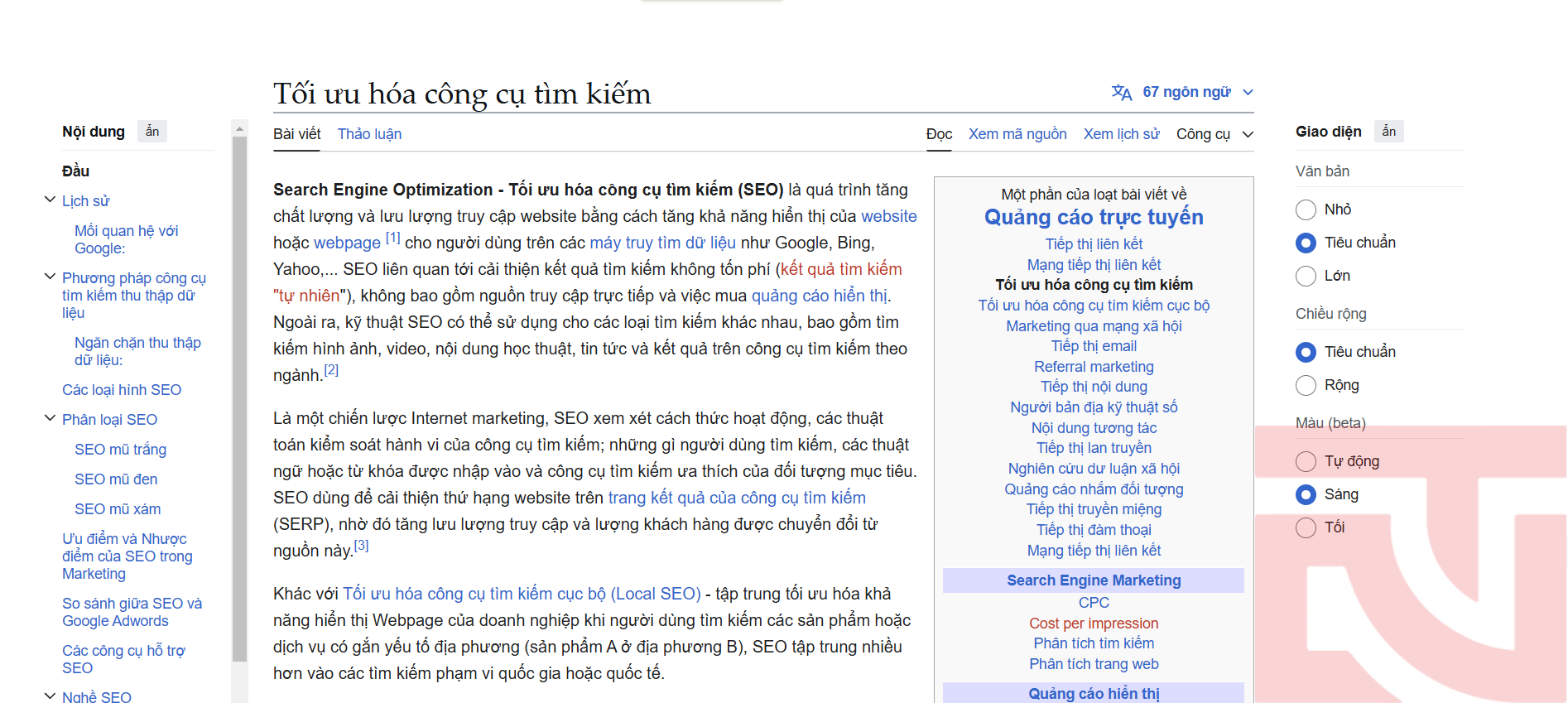
Task: Collapse the Phân loại SEO section
Action: click(50, 418)
